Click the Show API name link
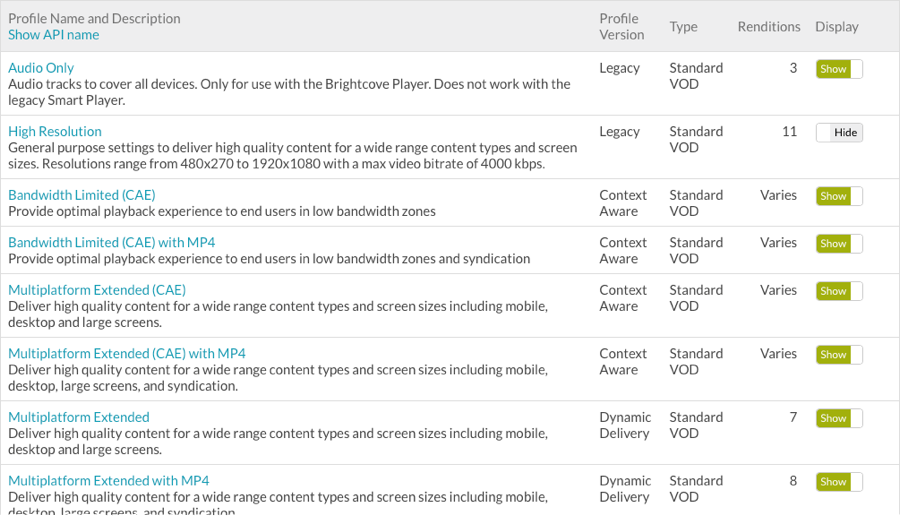 [53, 35]
